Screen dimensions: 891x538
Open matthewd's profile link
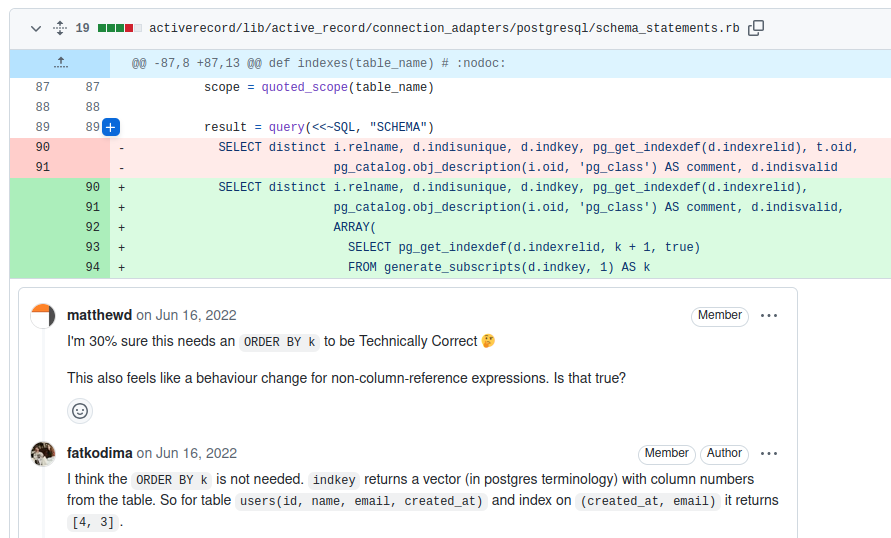tap(99, 315)
